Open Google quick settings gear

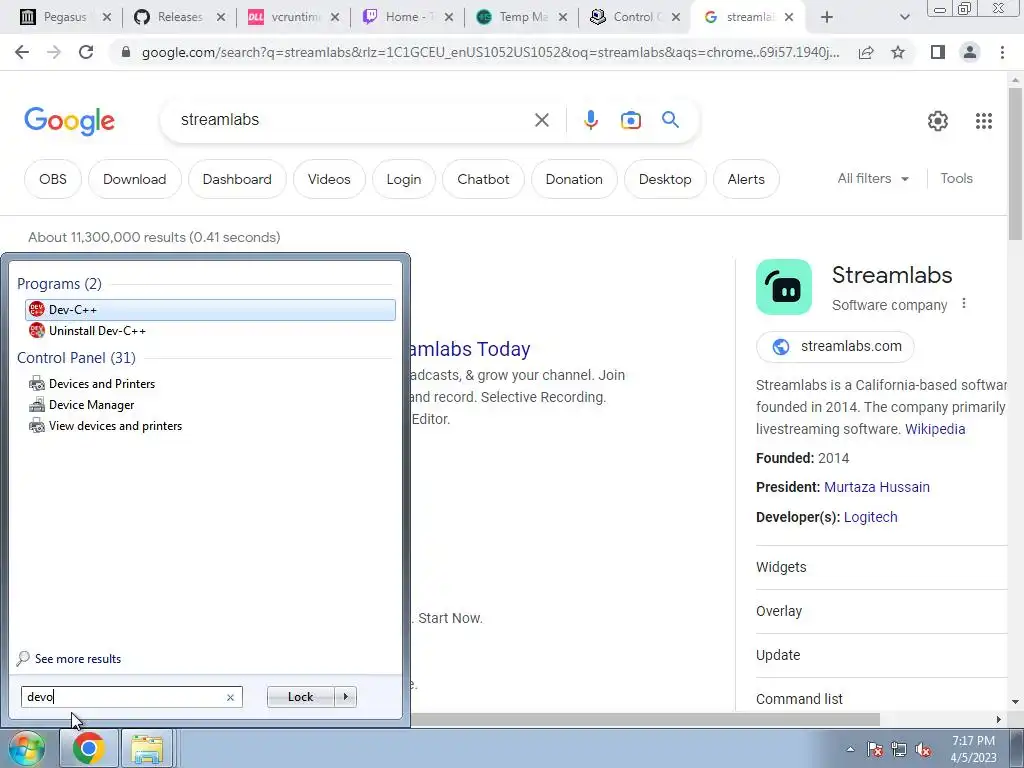point(938,121)
